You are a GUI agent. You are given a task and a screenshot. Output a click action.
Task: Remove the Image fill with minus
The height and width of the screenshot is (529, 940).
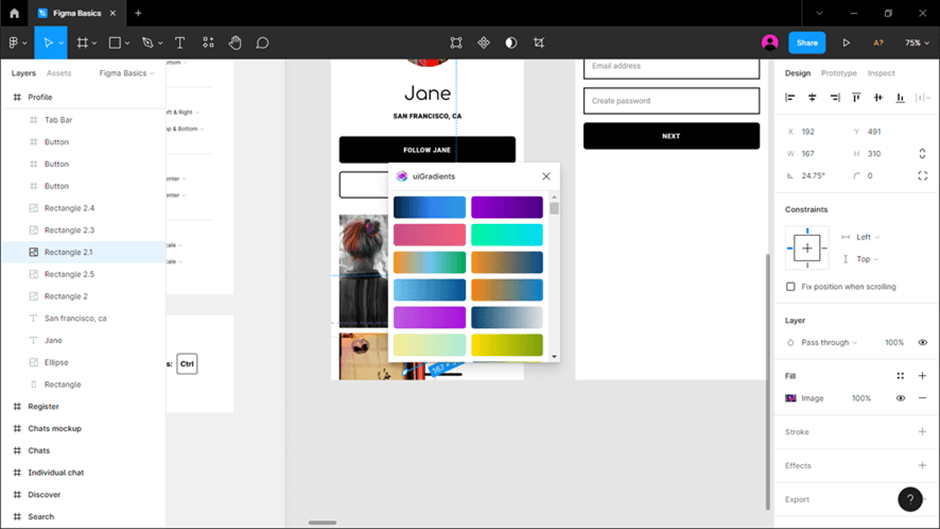point(922,398)
